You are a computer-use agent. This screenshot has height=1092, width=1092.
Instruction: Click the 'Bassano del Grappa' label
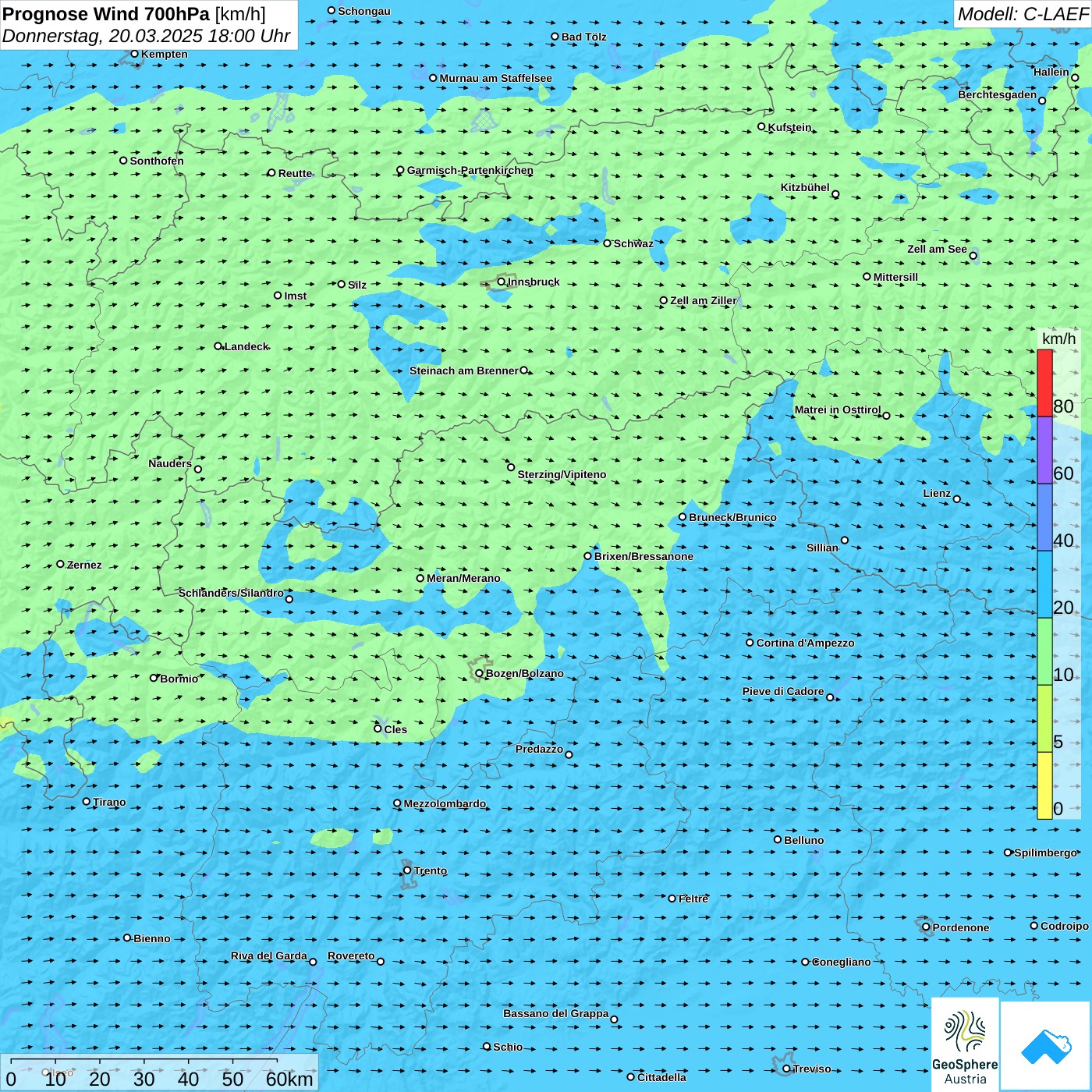pyautogui.click(x=556, y=1013)
